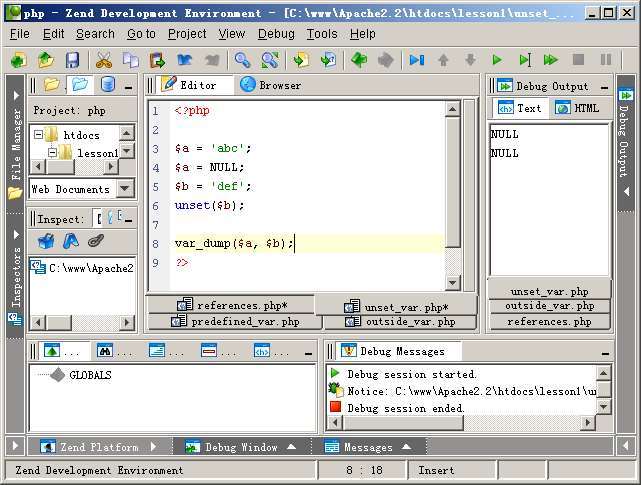
Task: Start debugging with the green Run arrow
Action: click(x=497, y=61)
